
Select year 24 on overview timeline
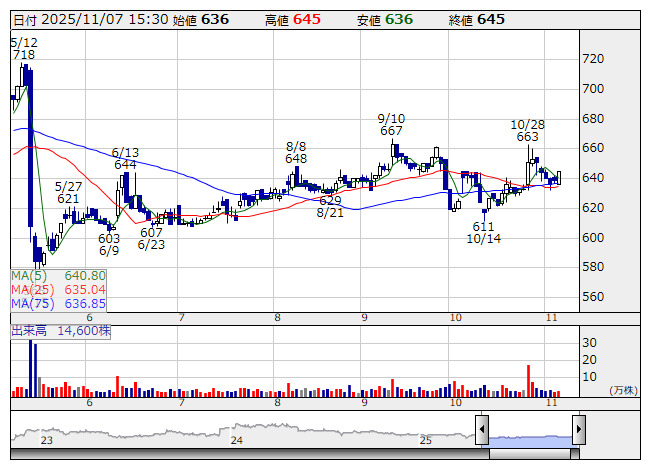[236, 440]
